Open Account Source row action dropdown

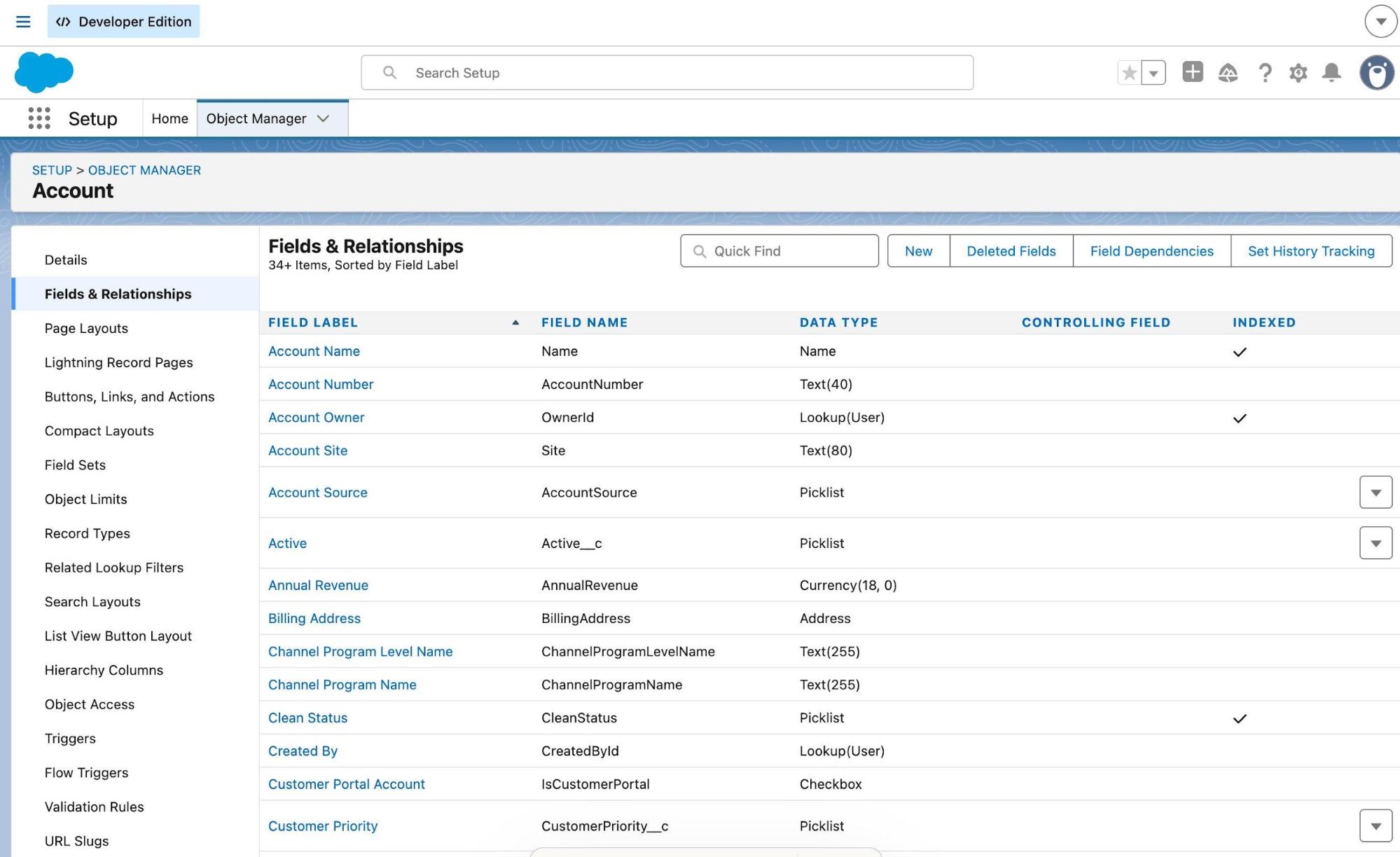[1375, 493]
